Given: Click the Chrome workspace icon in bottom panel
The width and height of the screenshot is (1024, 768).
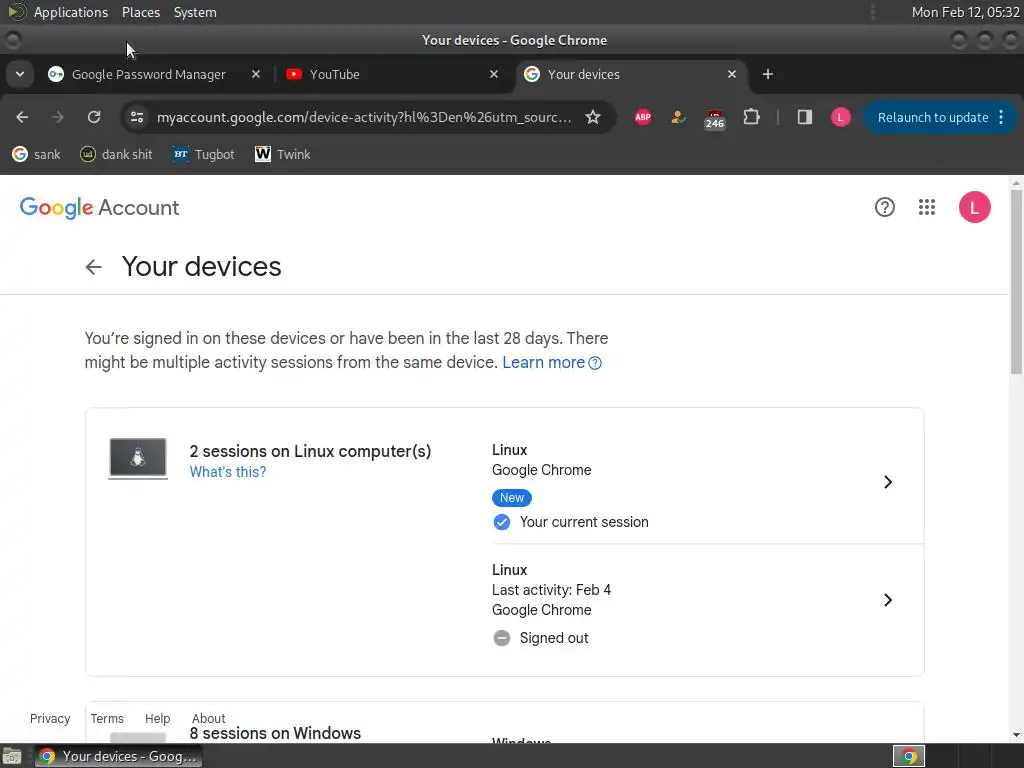Looking at the screenshot, I should pyautogui.click(x=908, y=756).
